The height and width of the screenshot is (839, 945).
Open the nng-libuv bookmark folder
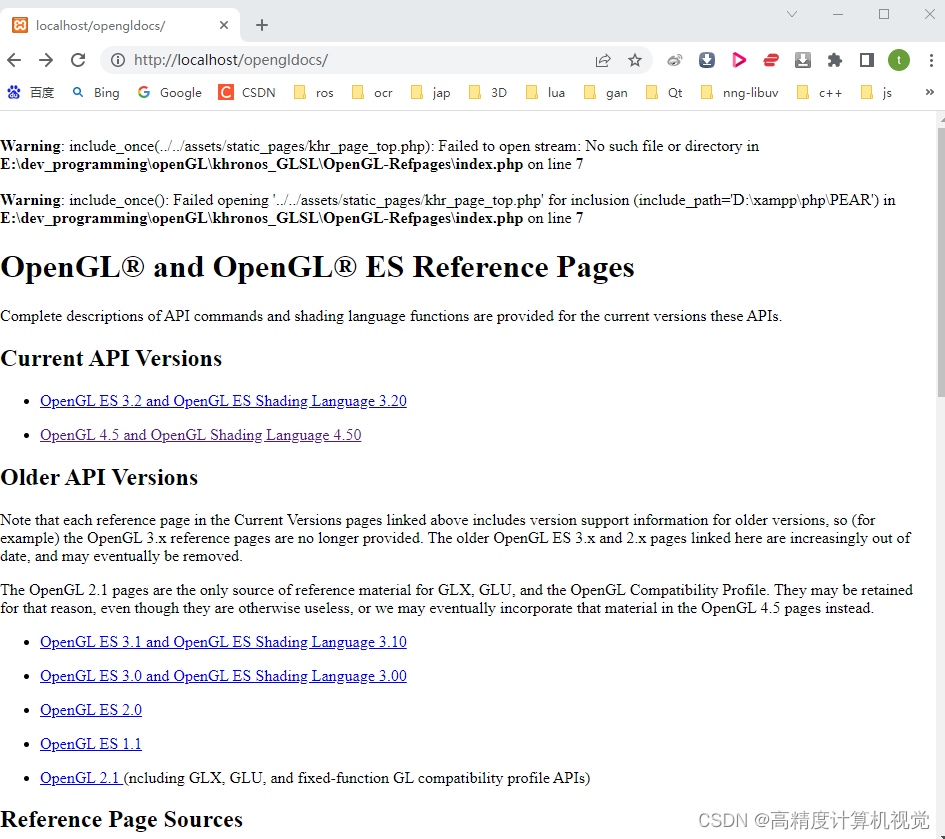739,92
